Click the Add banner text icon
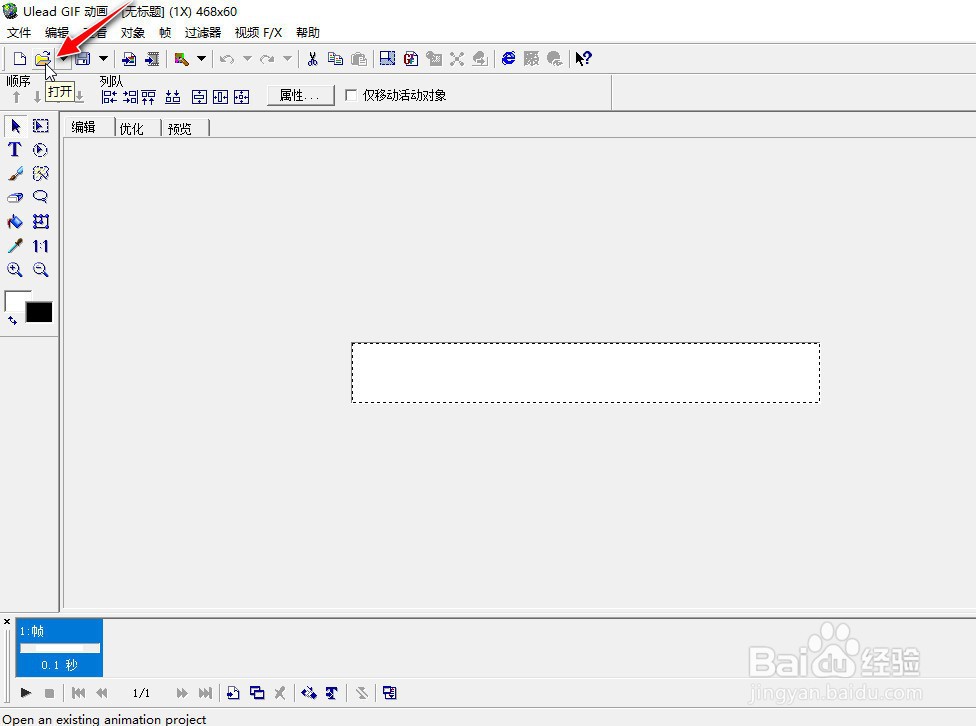The width and height of the screenshot is (976, 726). point(332,693)
